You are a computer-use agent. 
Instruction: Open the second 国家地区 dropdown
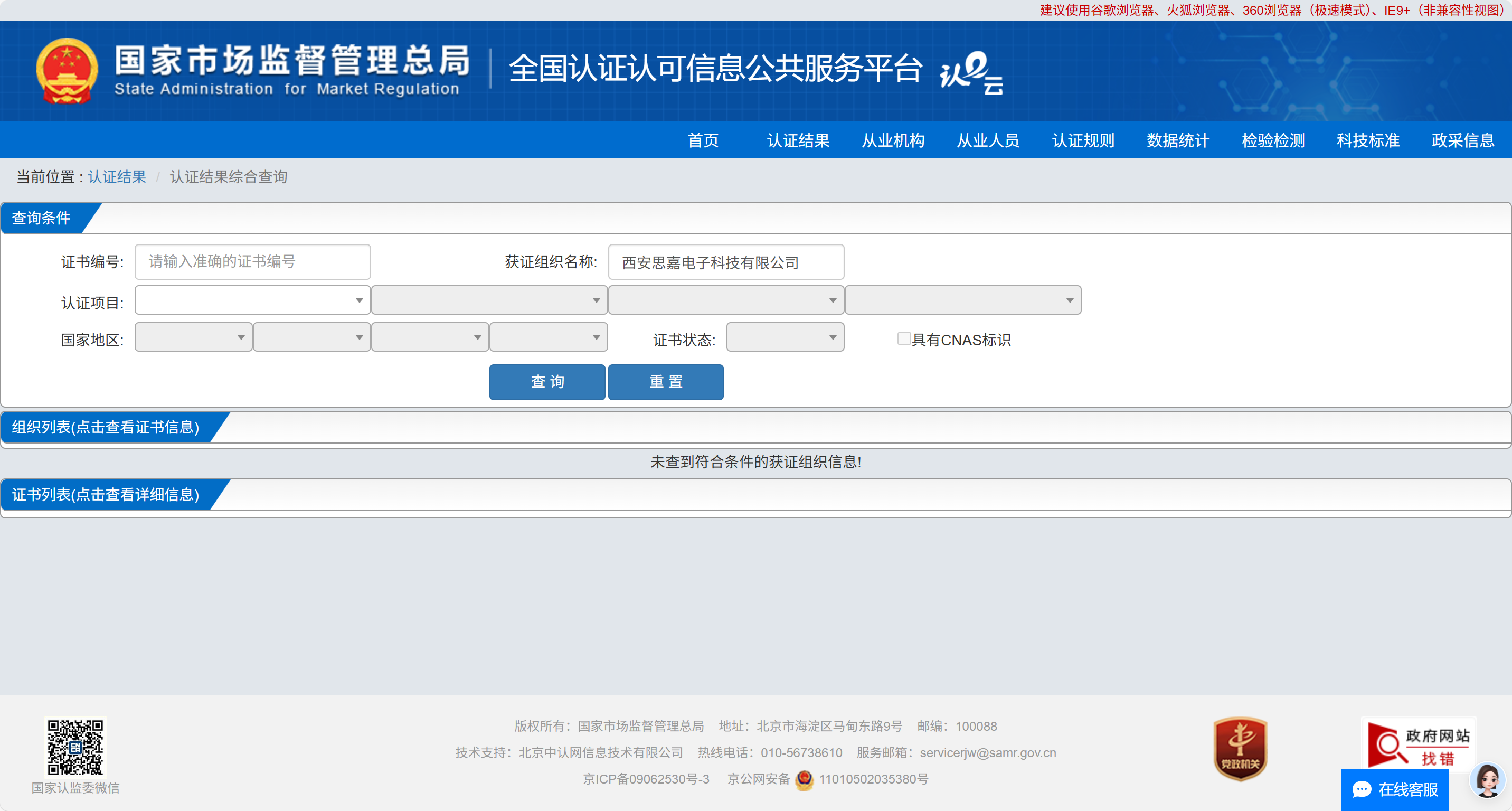click(x=311, y=337)
